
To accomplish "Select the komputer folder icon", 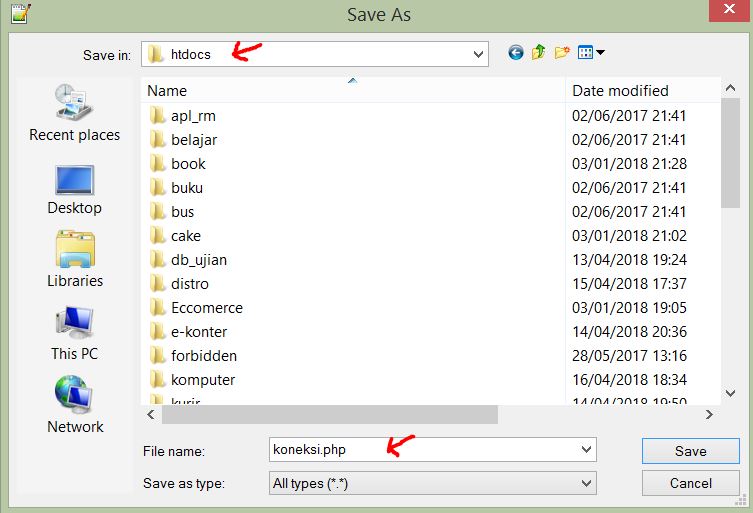I will pyautogui.click(x=157, y=380).
